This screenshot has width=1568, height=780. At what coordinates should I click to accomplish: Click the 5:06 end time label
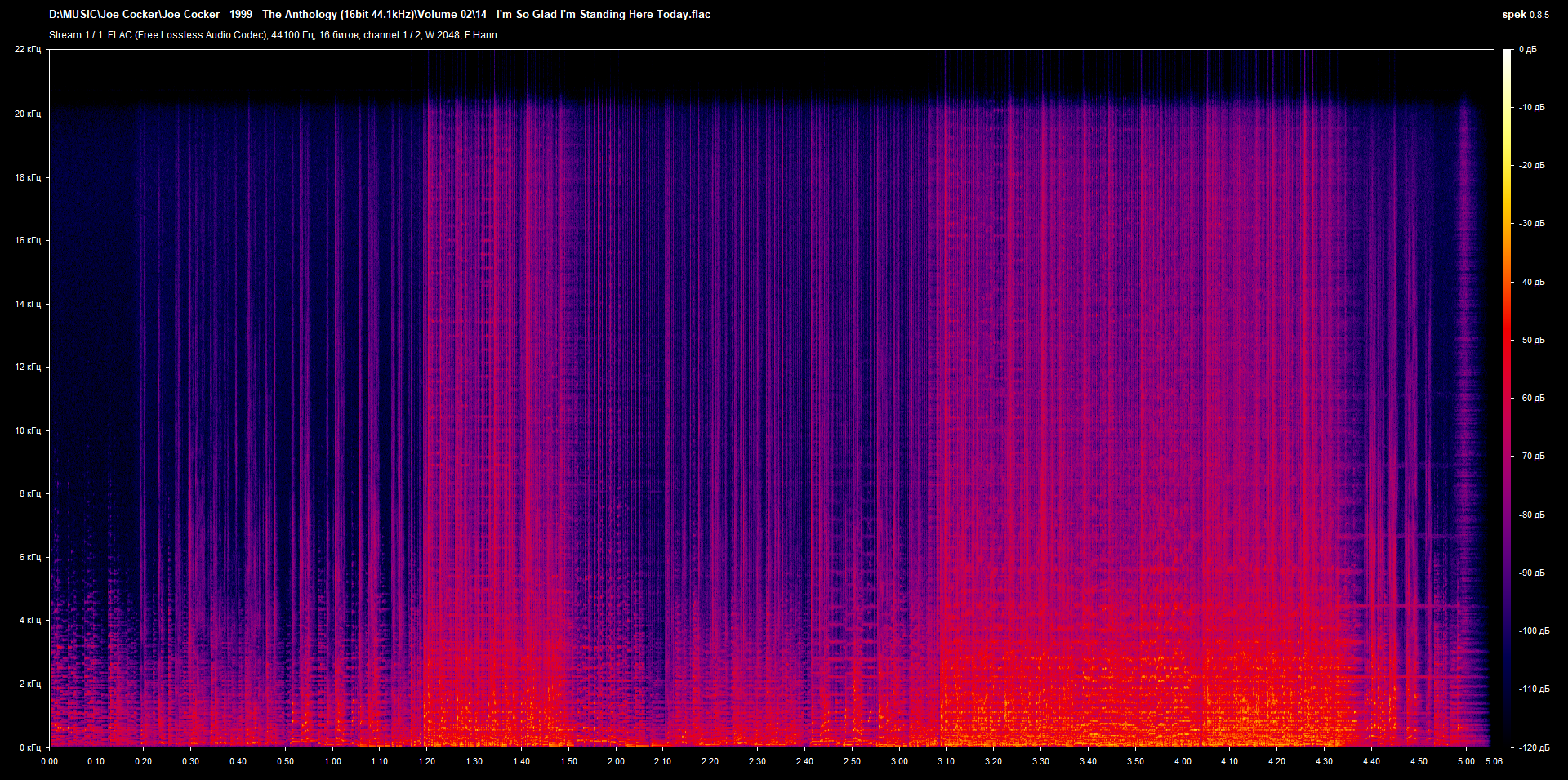(1494, 761)
